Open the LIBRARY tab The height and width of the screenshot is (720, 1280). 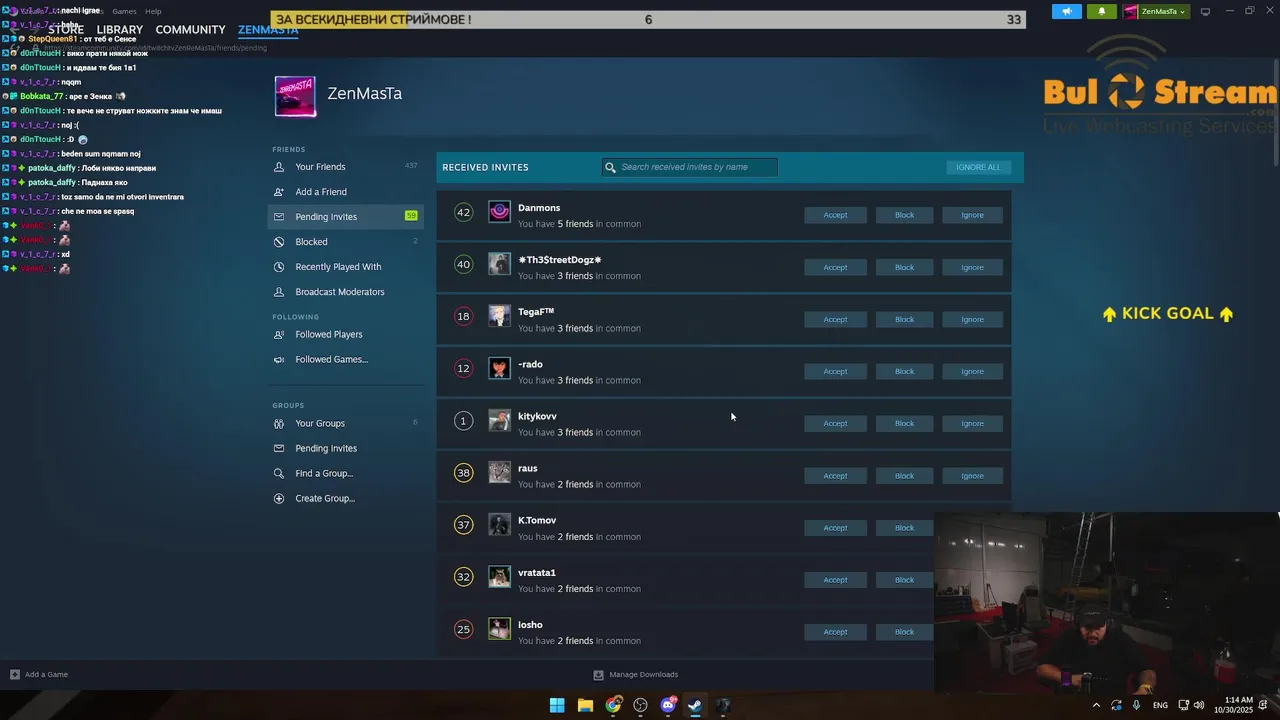(x=120, y=30)
